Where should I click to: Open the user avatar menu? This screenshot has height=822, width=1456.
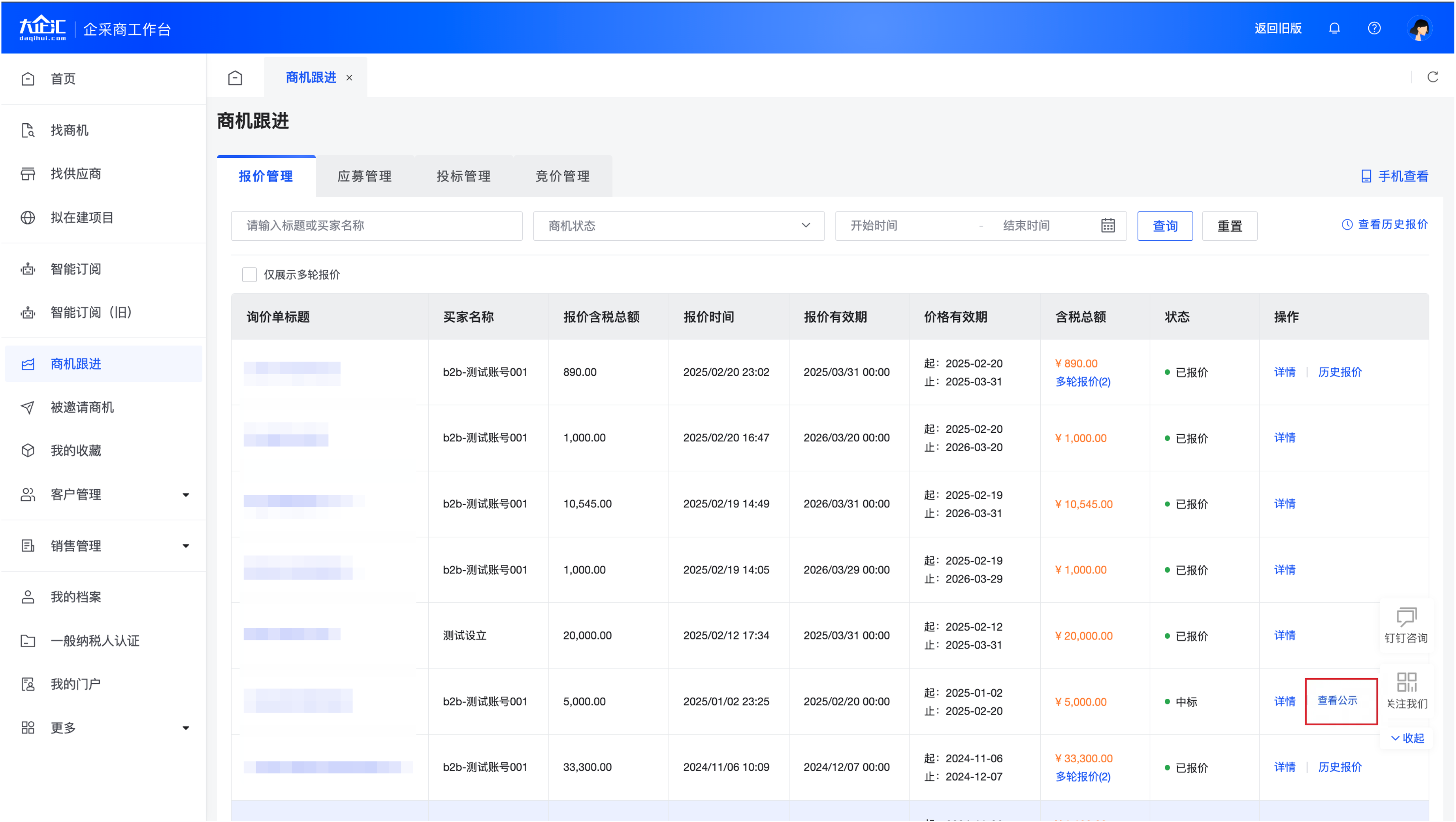coord(1419,28)
